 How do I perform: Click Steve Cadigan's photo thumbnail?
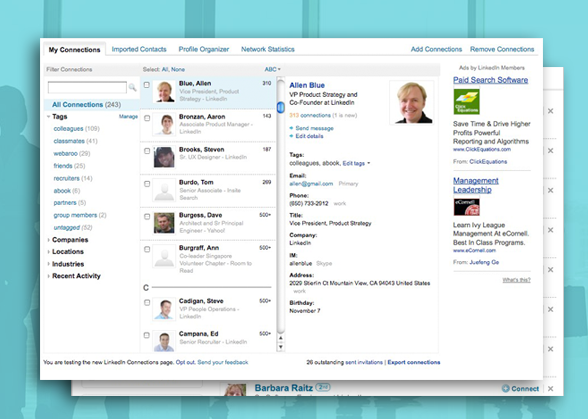(x=164, y=309)
